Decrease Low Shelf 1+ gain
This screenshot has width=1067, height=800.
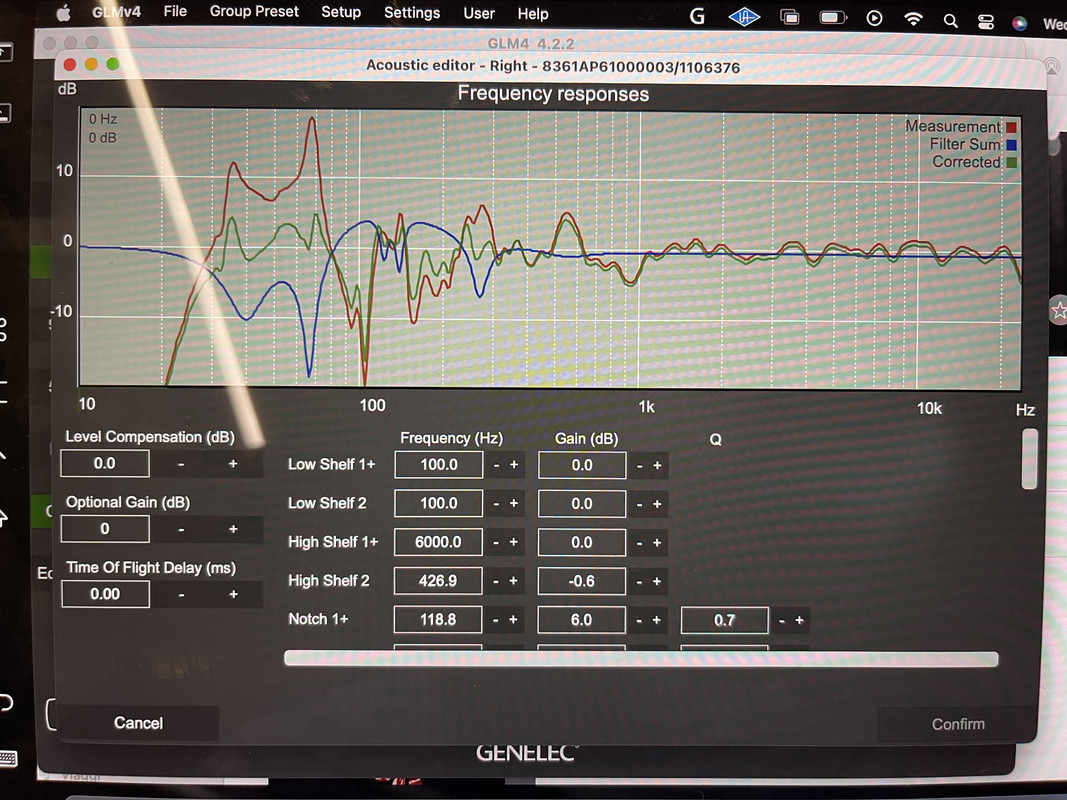[x=639, y=466]
